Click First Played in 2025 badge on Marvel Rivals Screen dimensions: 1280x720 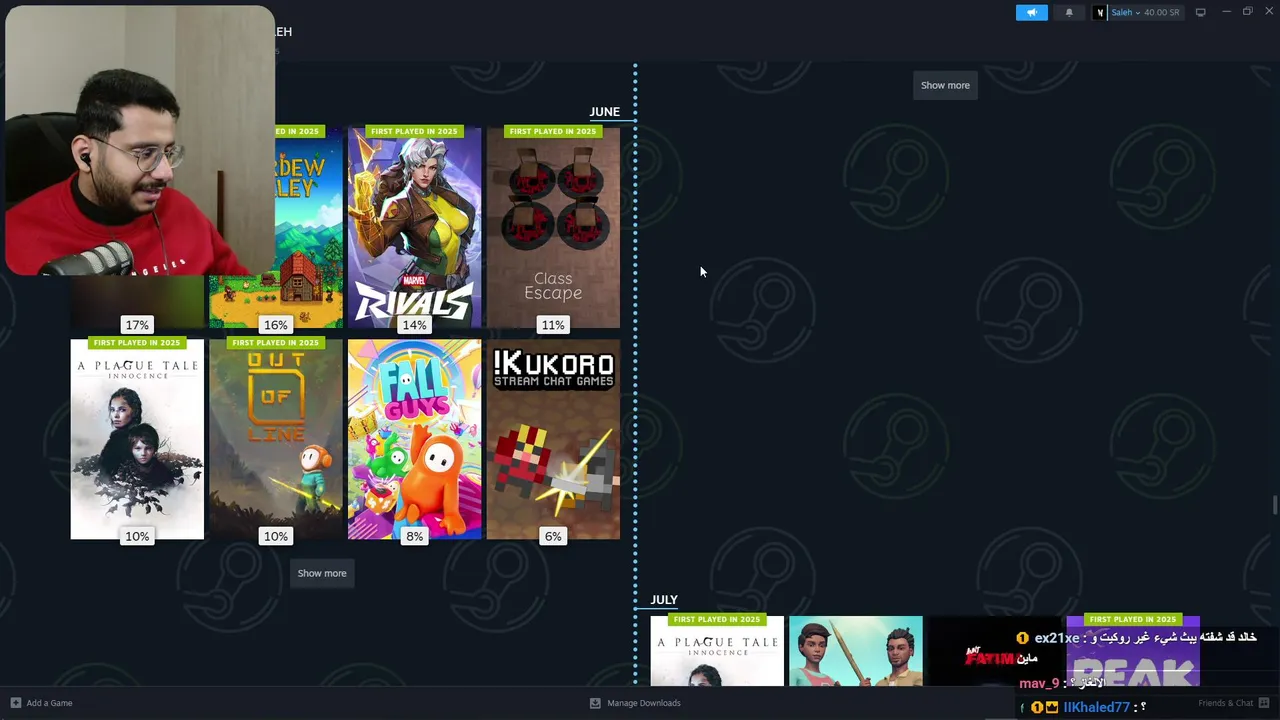(x=414, y=131)
